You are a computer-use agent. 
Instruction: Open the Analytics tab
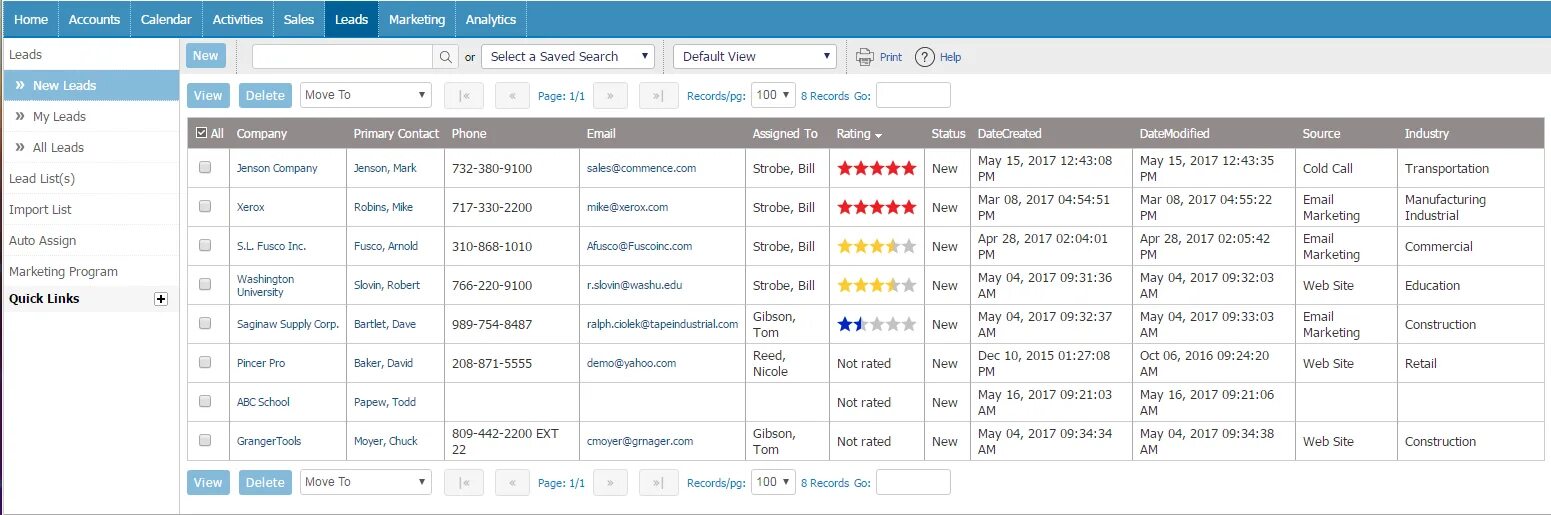click(x=491, y=19)
